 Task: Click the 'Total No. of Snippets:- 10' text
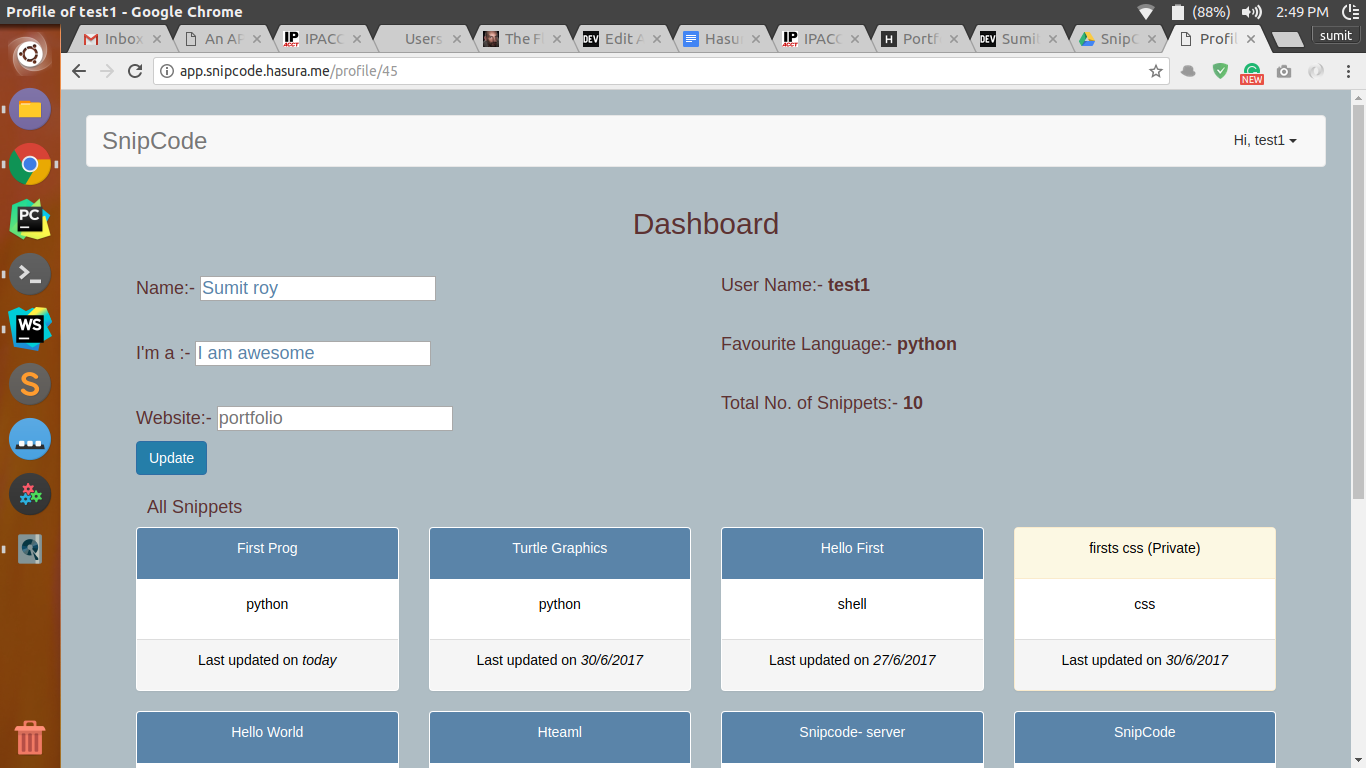[x=822, y=403]
